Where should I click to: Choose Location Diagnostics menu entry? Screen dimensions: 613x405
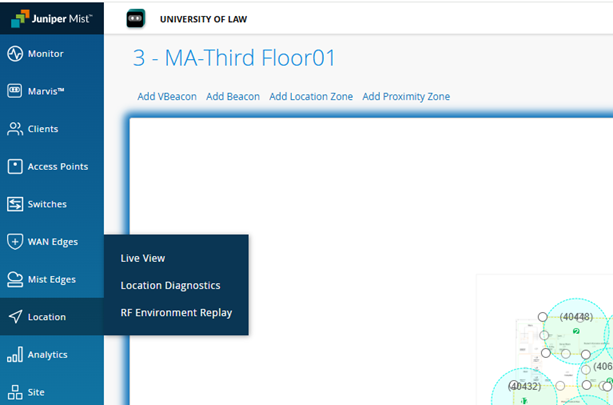tap(170, 285)
